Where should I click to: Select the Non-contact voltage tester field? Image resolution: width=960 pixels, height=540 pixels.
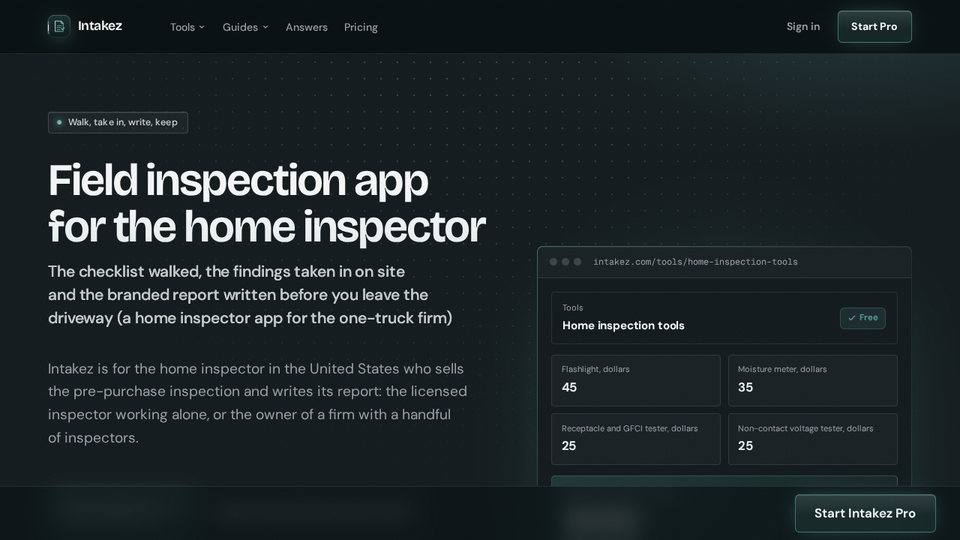pos(812,439)
